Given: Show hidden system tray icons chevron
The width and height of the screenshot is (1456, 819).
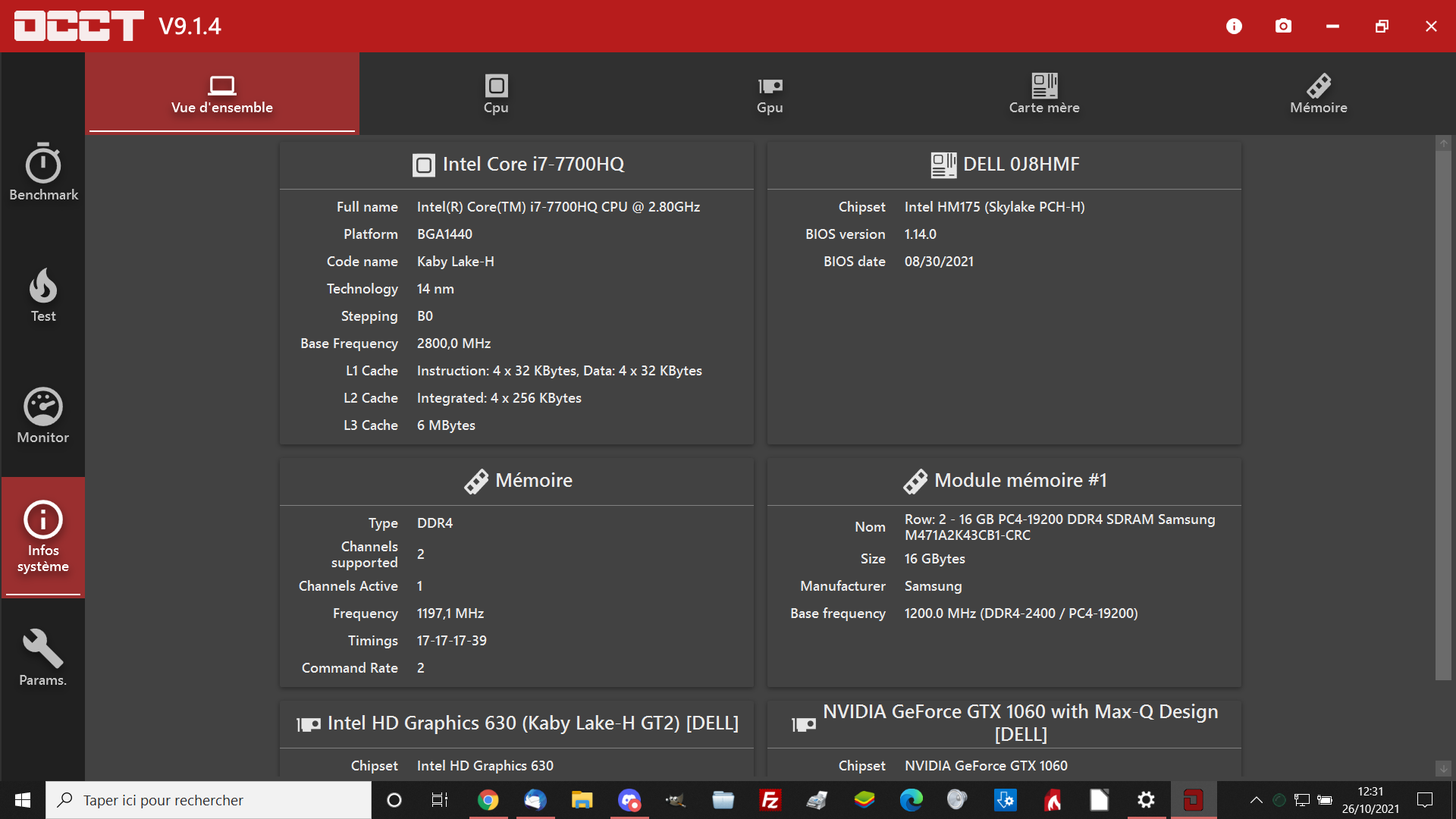Looking at the screenshot, I should tap(1256, 800).
